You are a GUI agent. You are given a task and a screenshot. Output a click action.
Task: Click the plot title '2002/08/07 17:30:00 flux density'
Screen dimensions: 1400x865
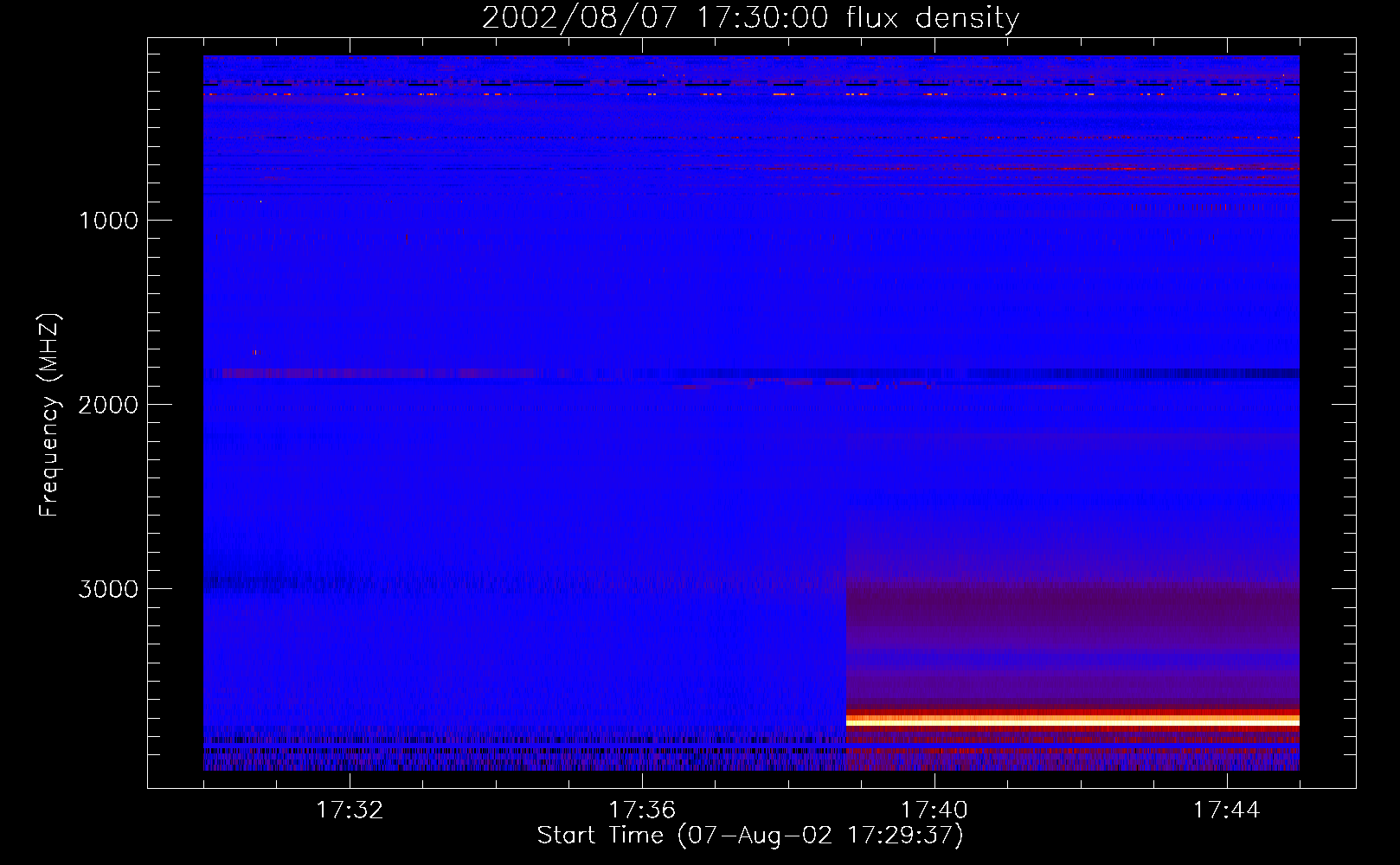[750, 18]
